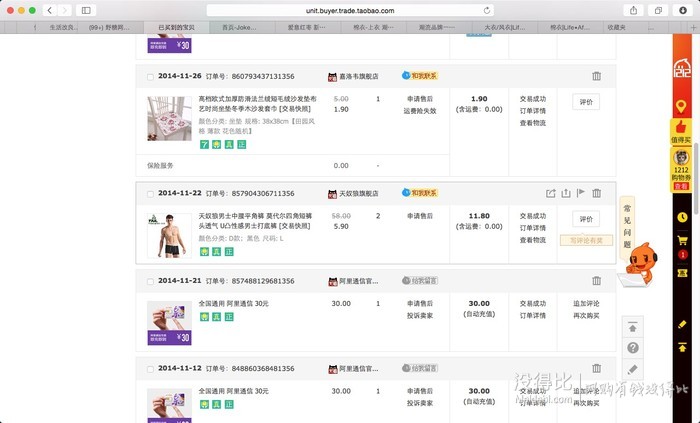Switch to the 已买到的宝贝 tab
This screenshot has width=700, height=423.
176,27
